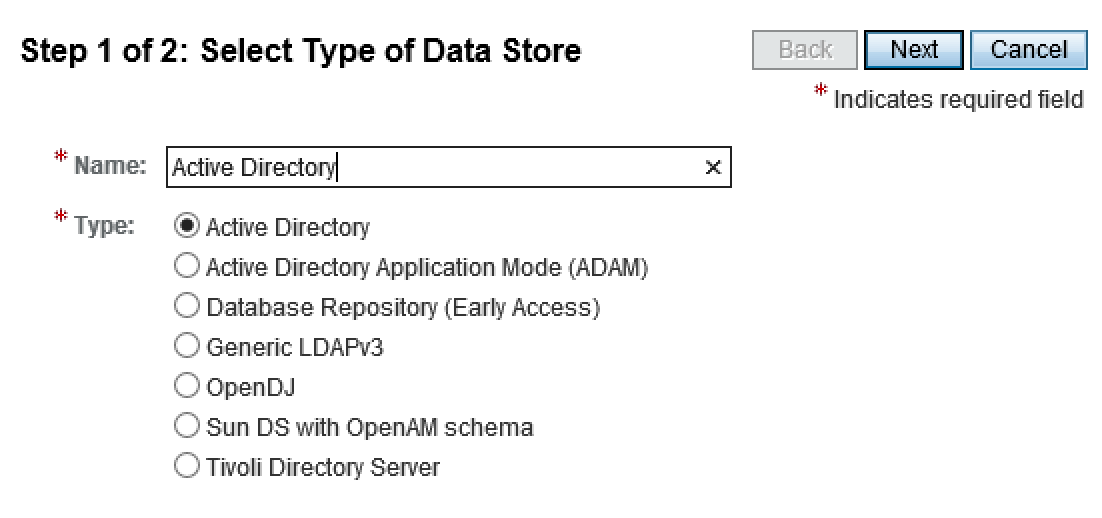Click the 'Step 1 of 2' heading
This screenshot has height=518, width=1102.
pos(301,51)
